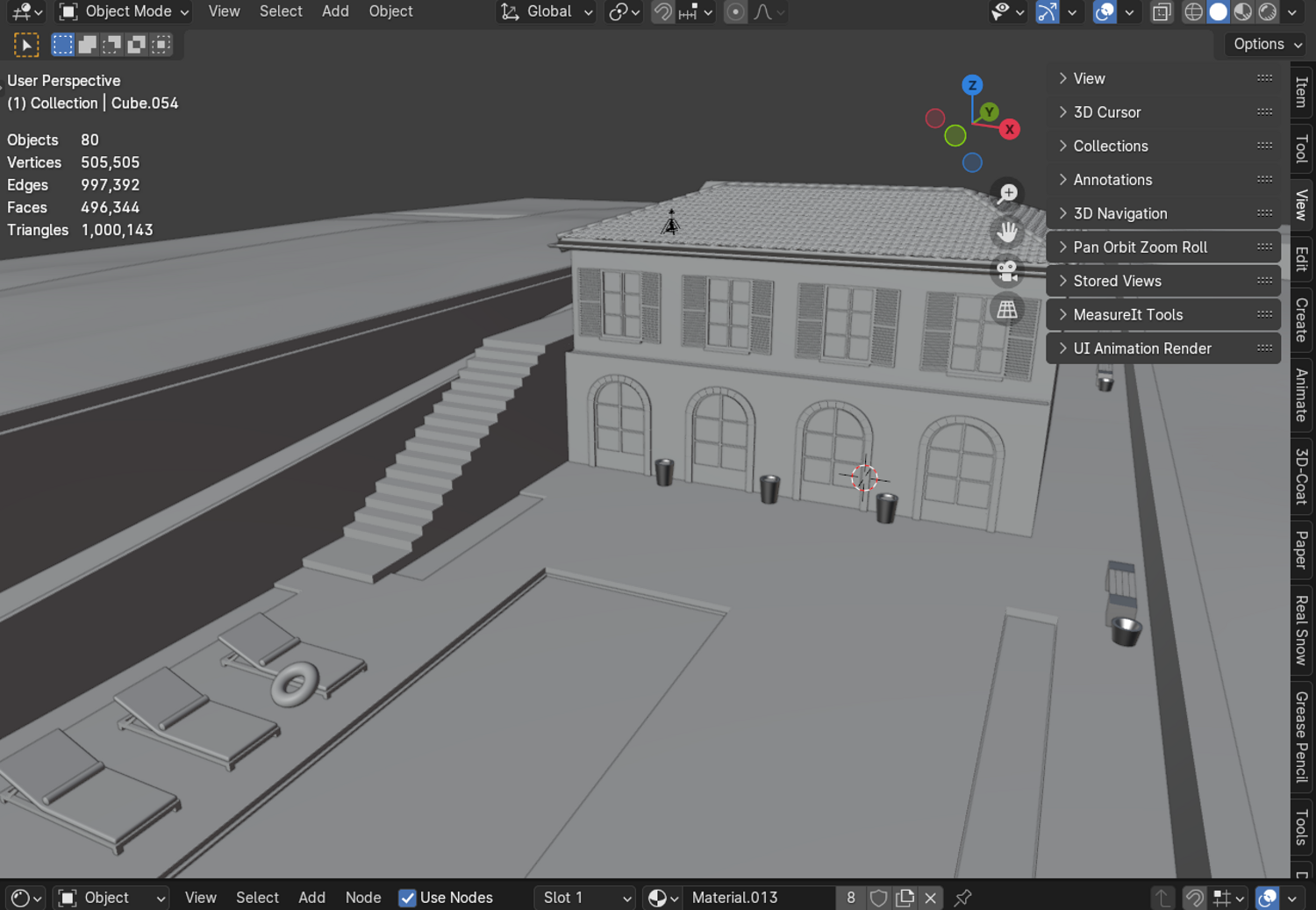Click the Y axis on navigation gizmo
Viewport: 1316px width, 910px height.
coord(989,111)
